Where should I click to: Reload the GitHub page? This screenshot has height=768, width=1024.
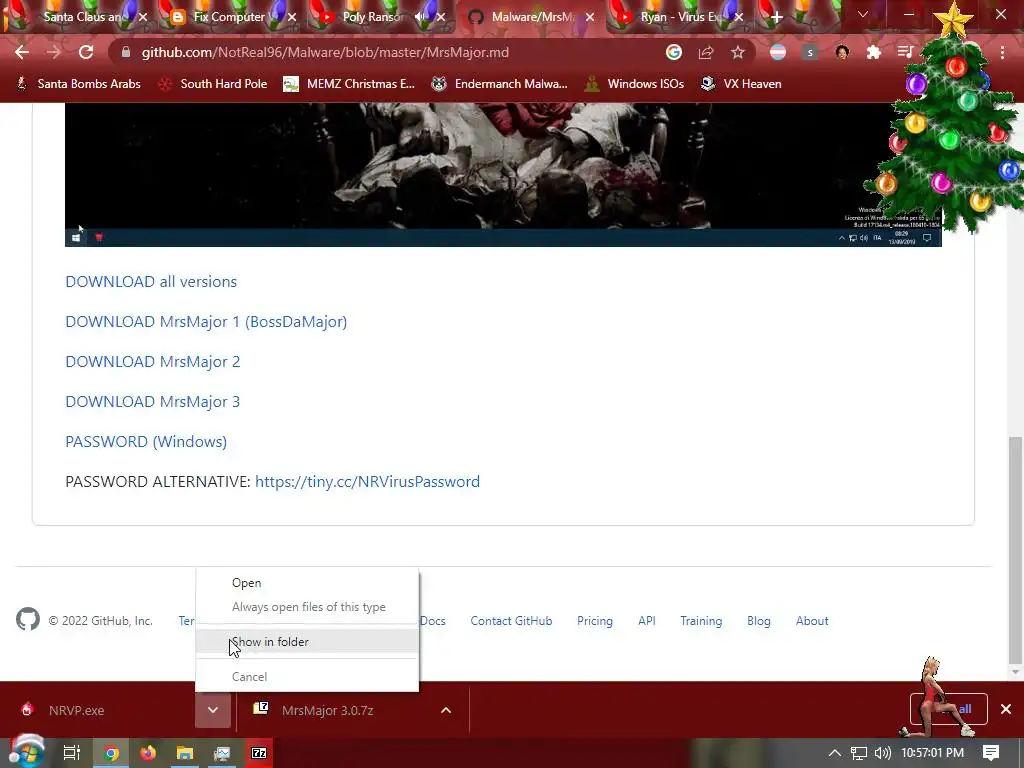click(86, 52)
